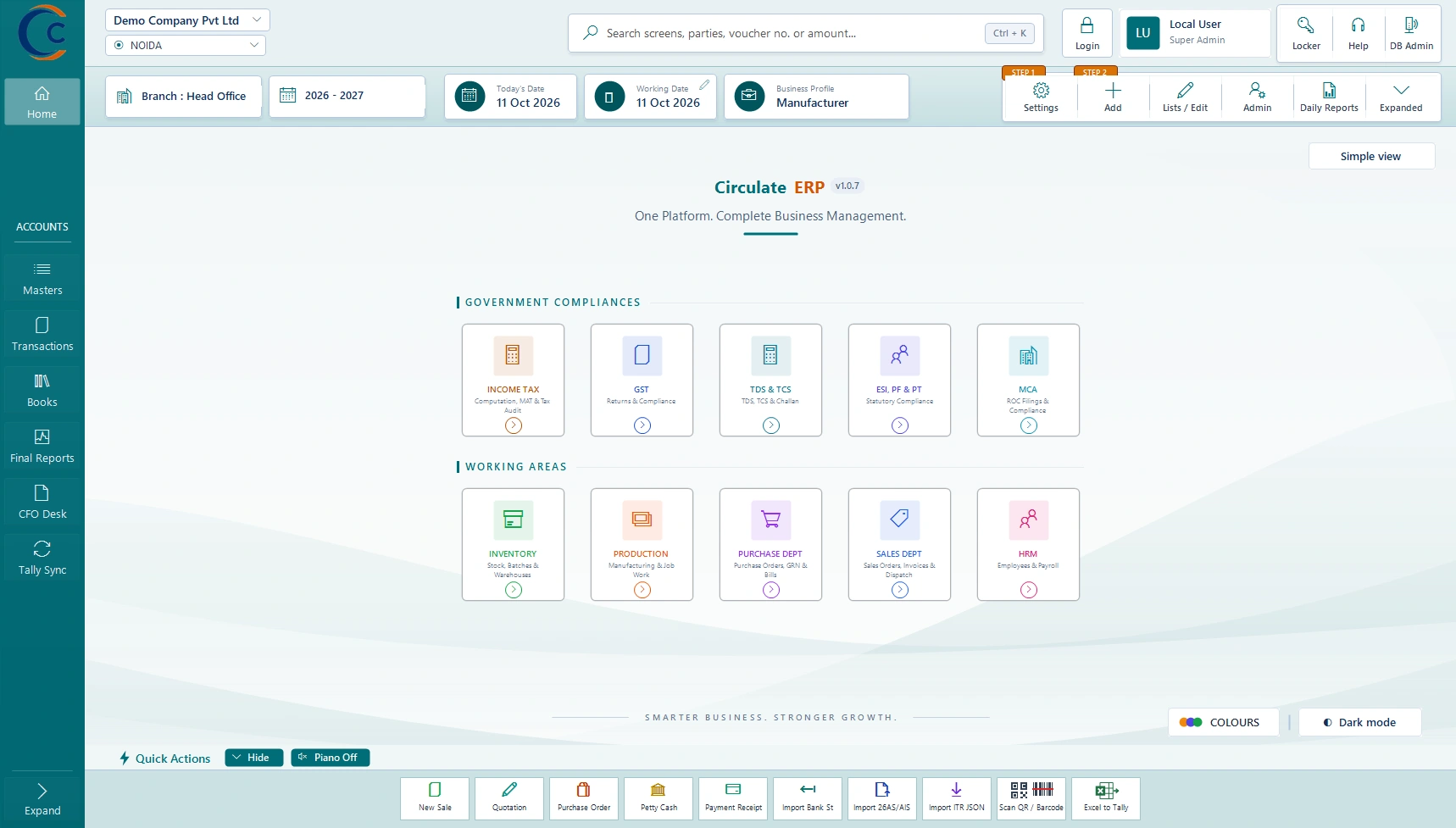The width and height of the screenshot is (1456, 828).
Task: Click Purchase Order quick action
Action: (584, 797)
